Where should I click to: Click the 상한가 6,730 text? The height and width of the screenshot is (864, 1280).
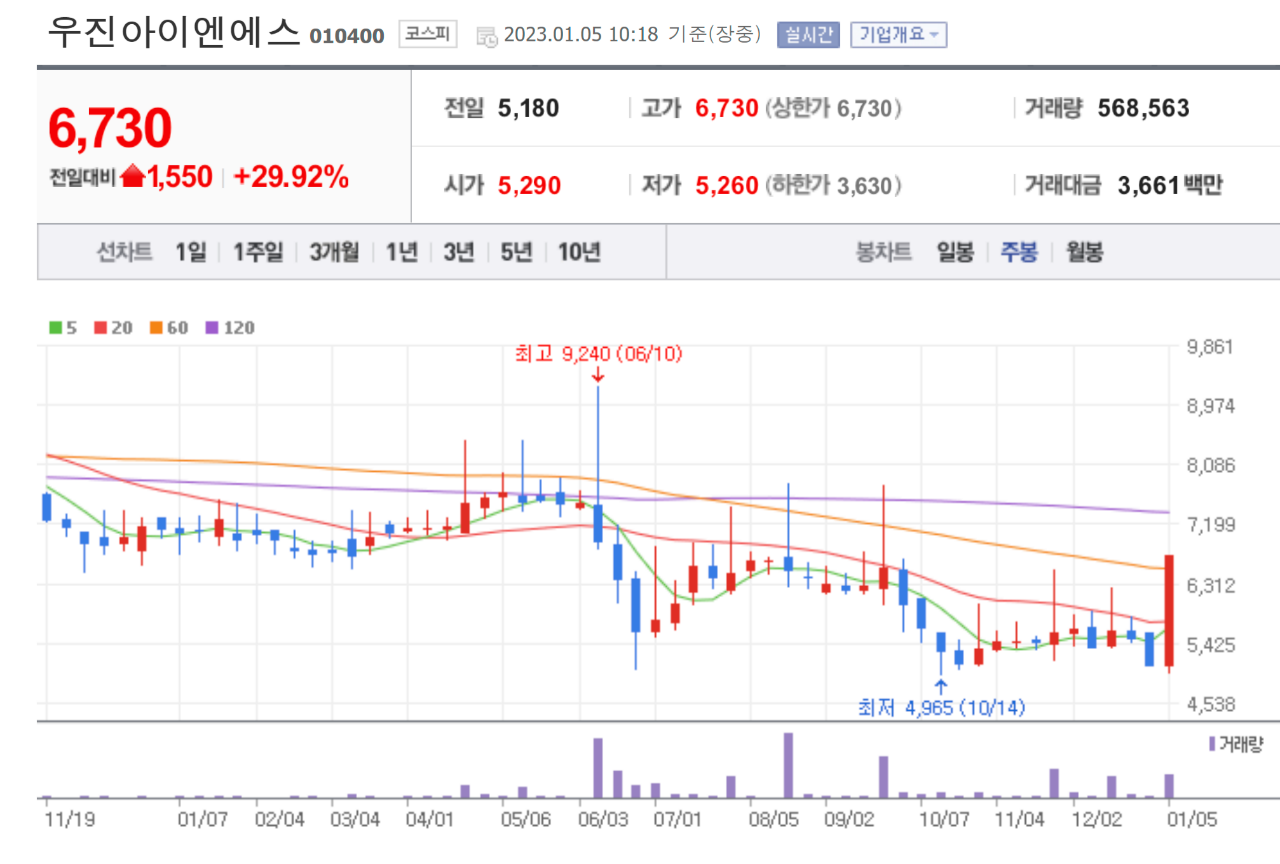click(833, 108)
